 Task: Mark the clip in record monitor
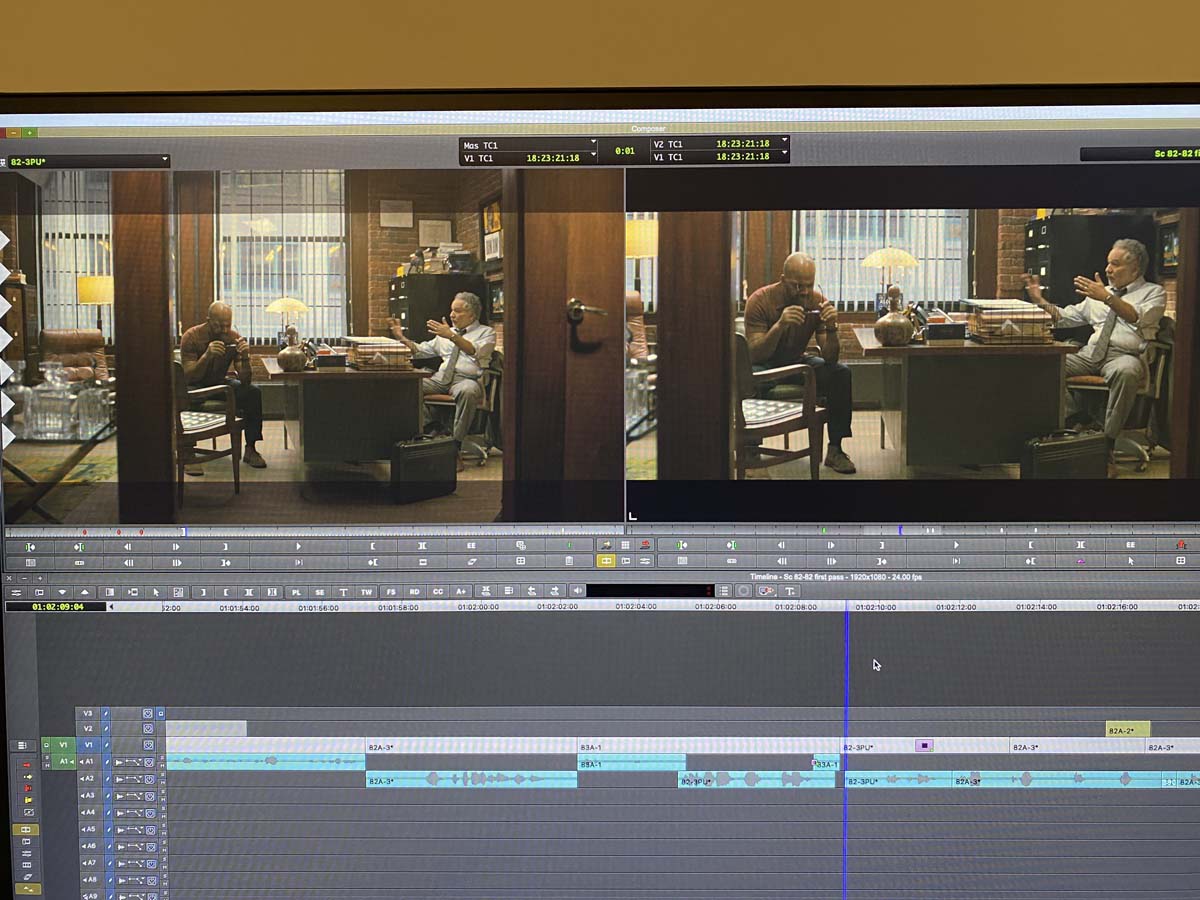(1080, 546)
